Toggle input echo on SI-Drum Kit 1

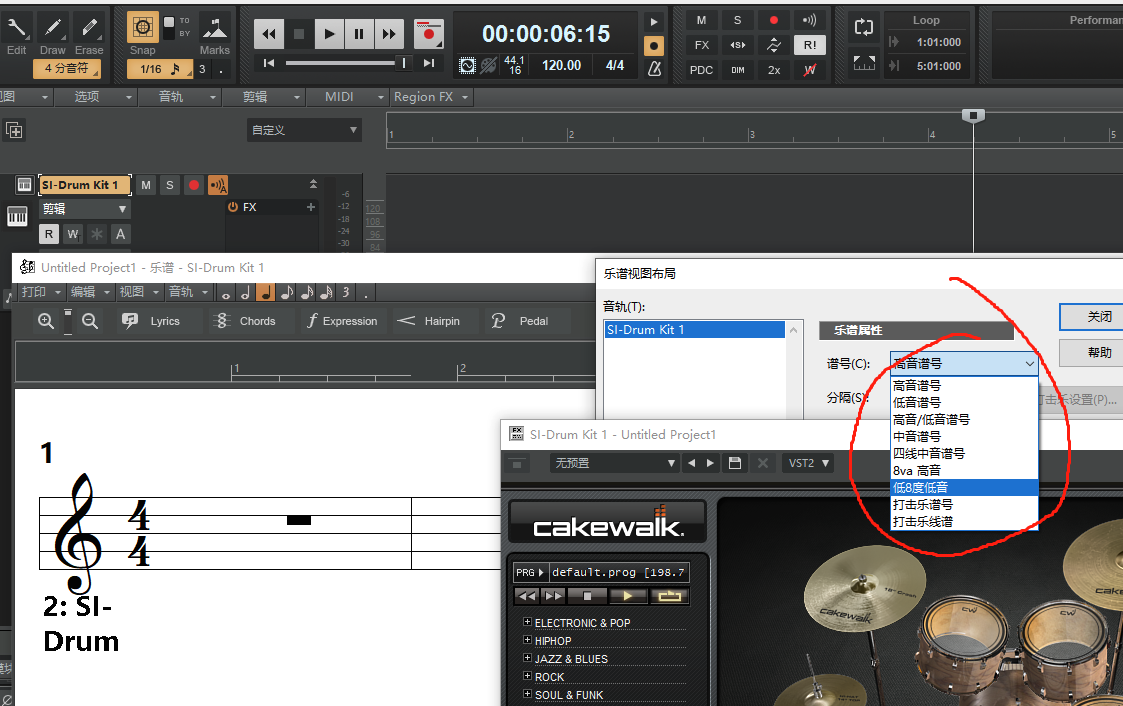218,185
